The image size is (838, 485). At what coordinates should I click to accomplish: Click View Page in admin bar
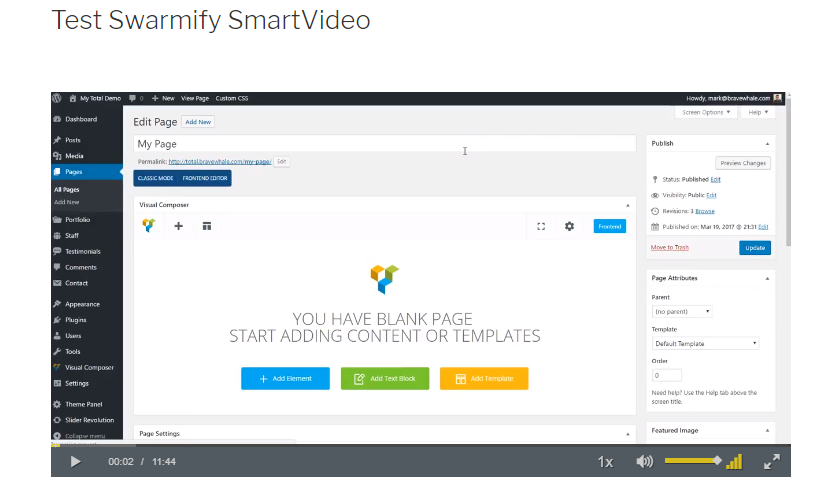[x=195, y=98]
